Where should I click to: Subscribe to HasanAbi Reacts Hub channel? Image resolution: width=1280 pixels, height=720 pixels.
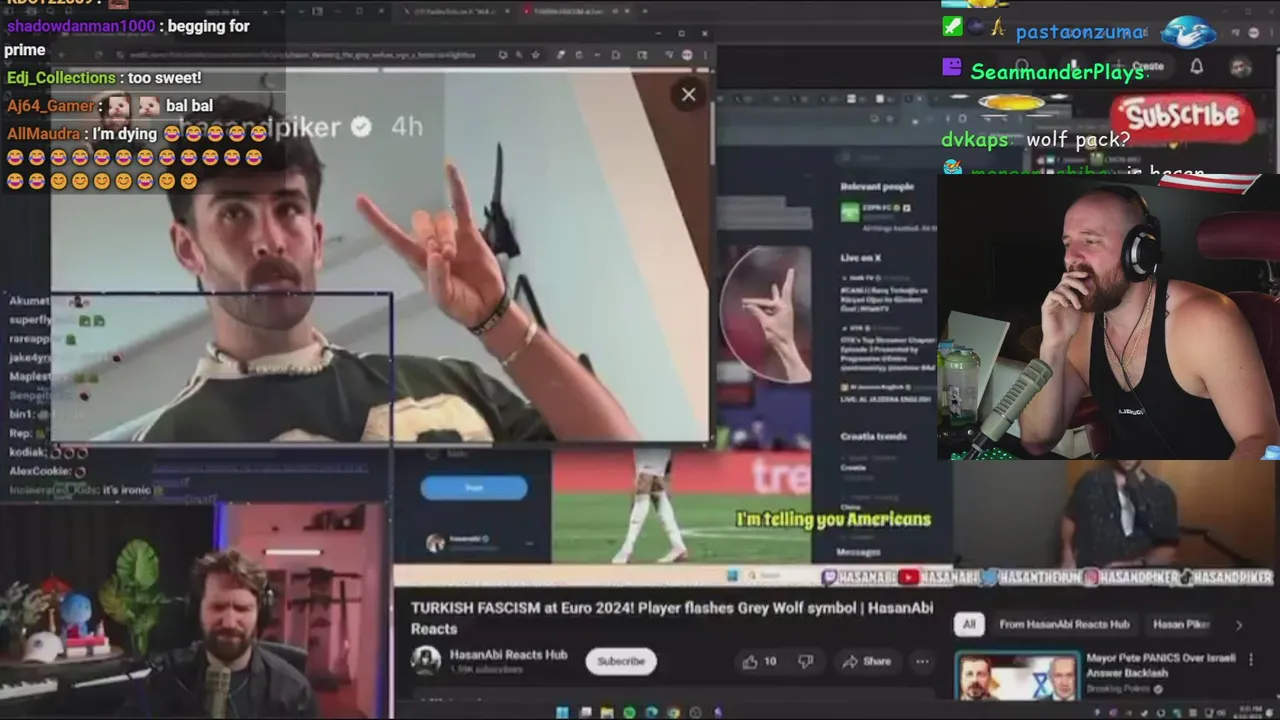click(x=621, y=661)
